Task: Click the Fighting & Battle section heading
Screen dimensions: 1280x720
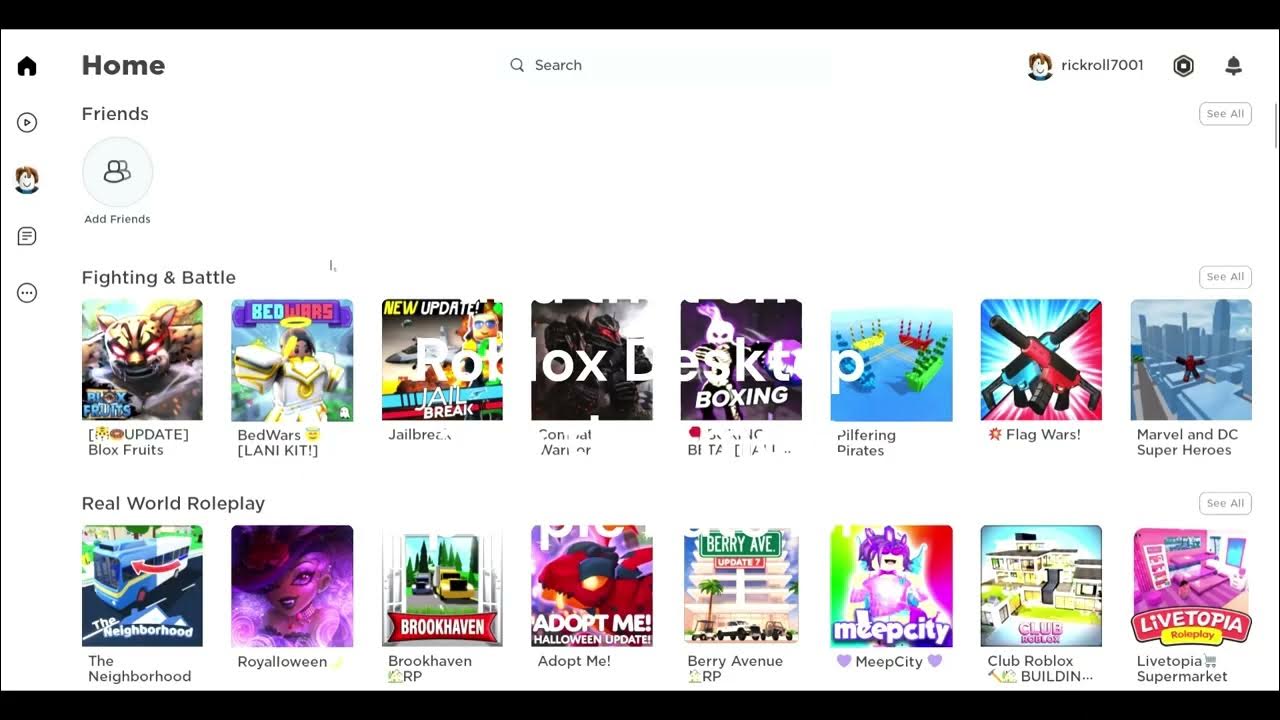Action: (159, 277)
